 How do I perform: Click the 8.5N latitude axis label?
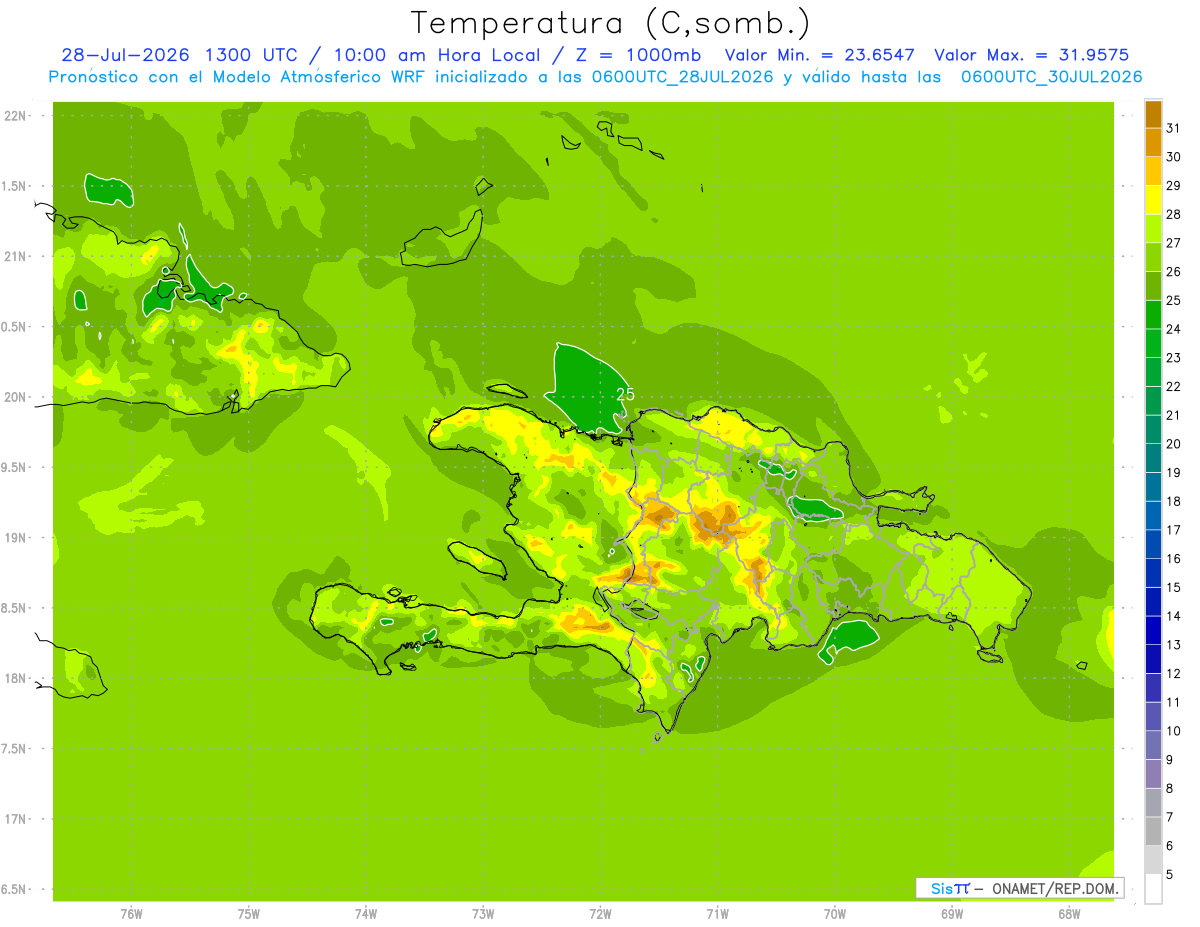point(14,608)
